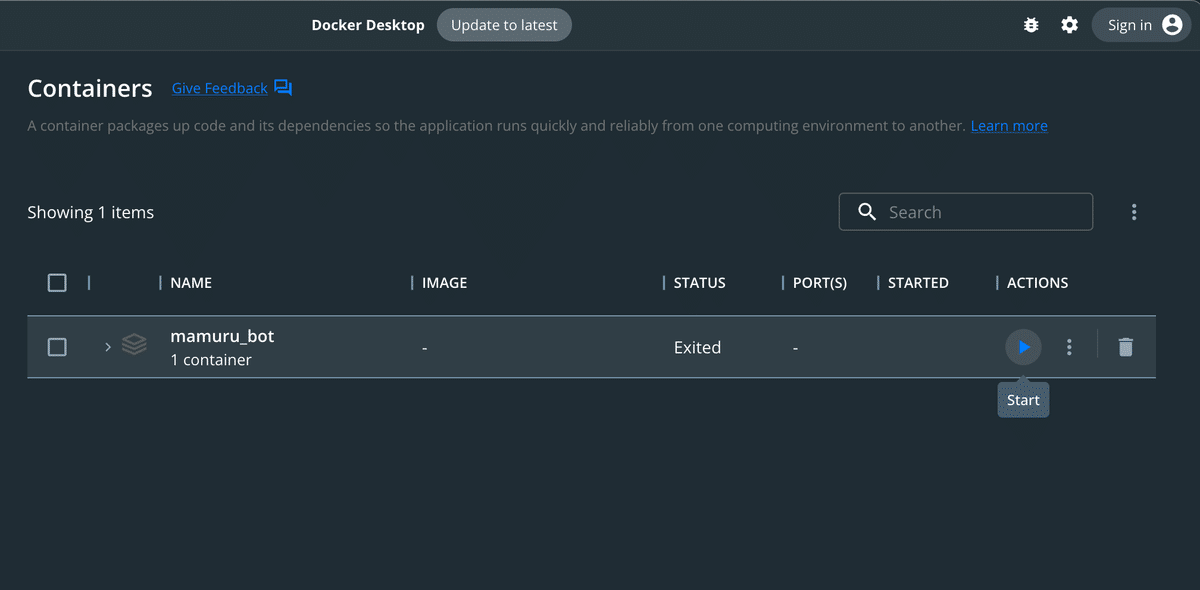Screen dimensions: 1200x590
Task: Check the mamuru_bot row checkbox
Action: coord(57,346)
